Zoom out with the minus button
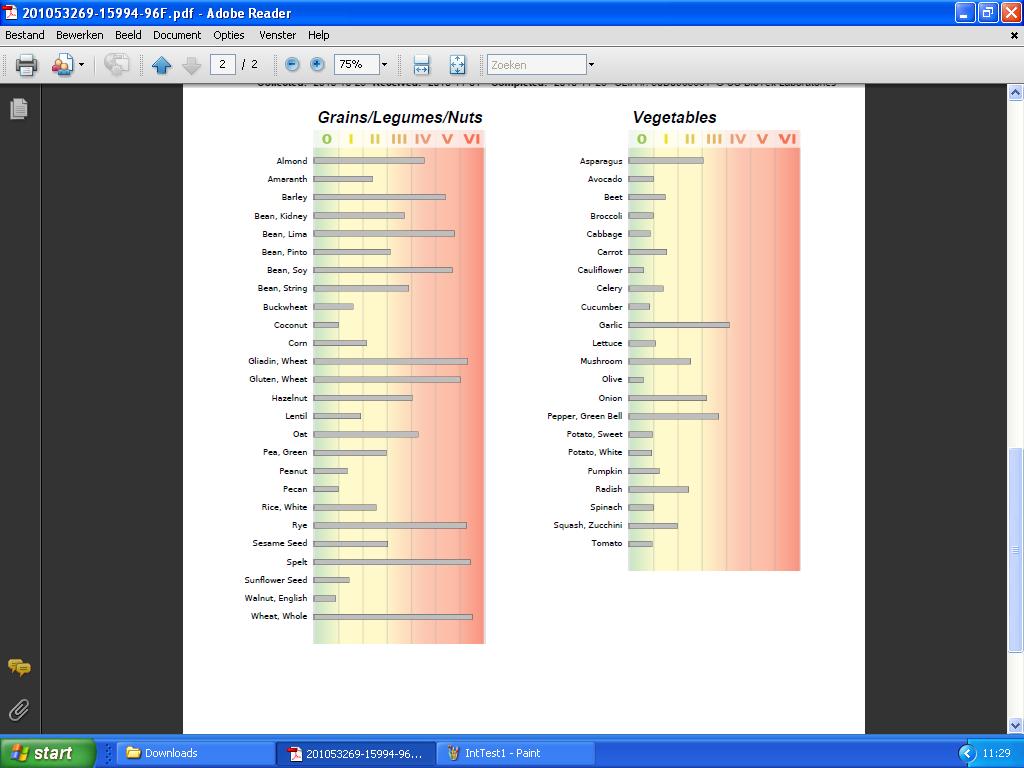 pyautogui.click(x=292, y=64)
